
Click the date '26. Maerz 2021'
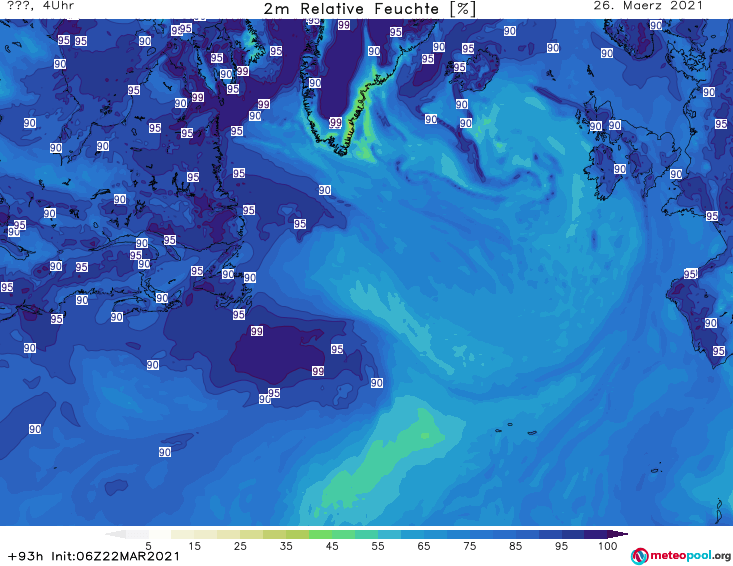coord(648,6)
